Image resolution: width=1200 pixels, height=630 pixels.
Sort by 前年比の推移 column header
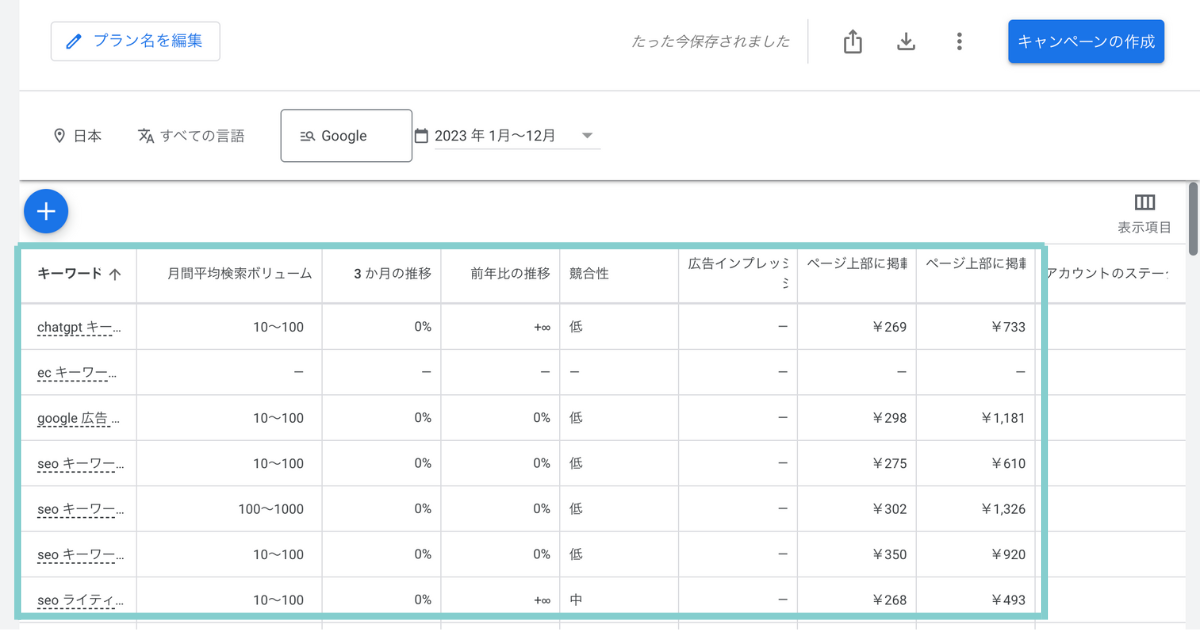point(510,273)
